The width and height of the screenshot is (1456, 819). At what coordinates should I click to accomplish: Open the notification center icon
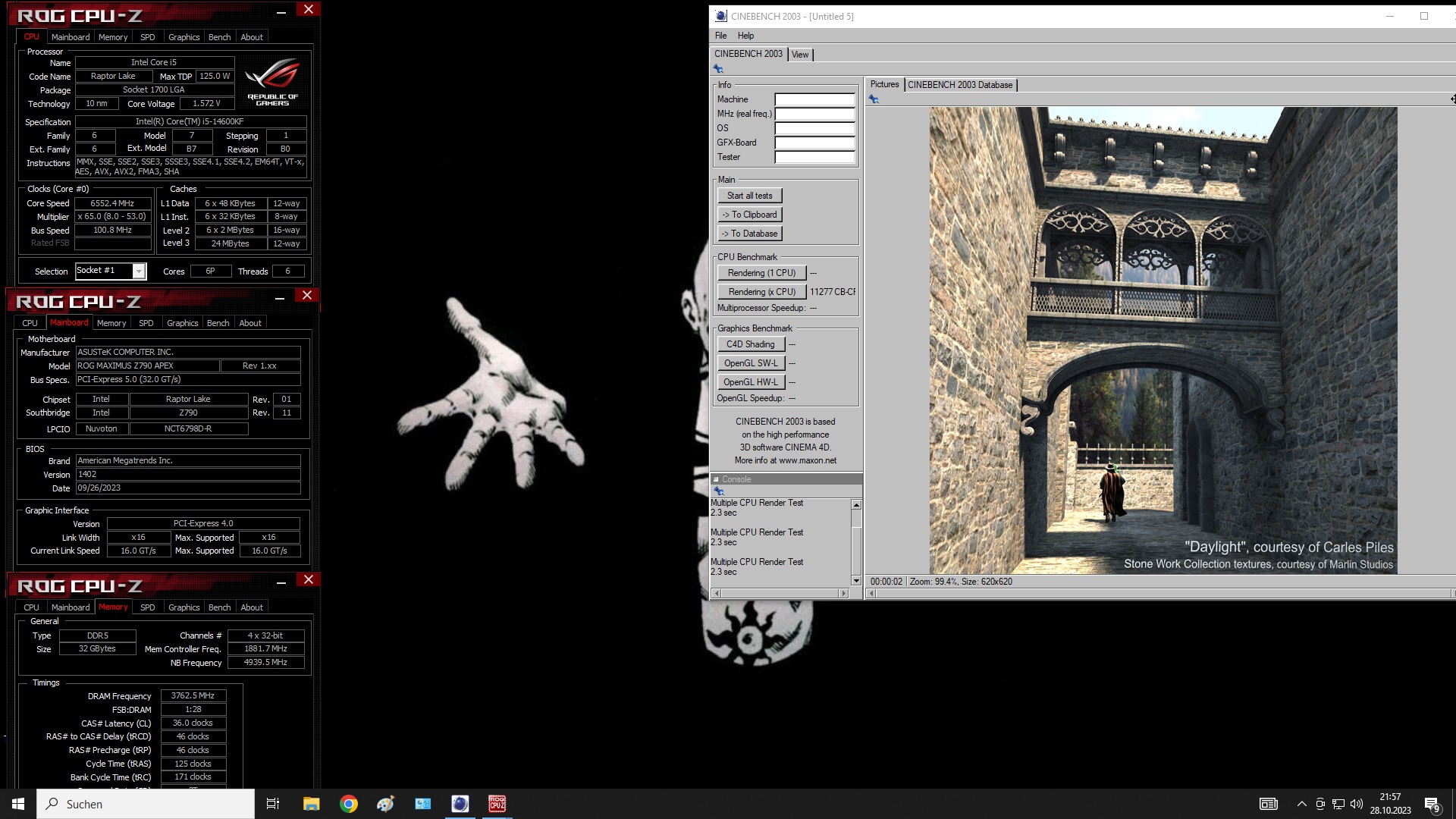[x=1432, y=804]
